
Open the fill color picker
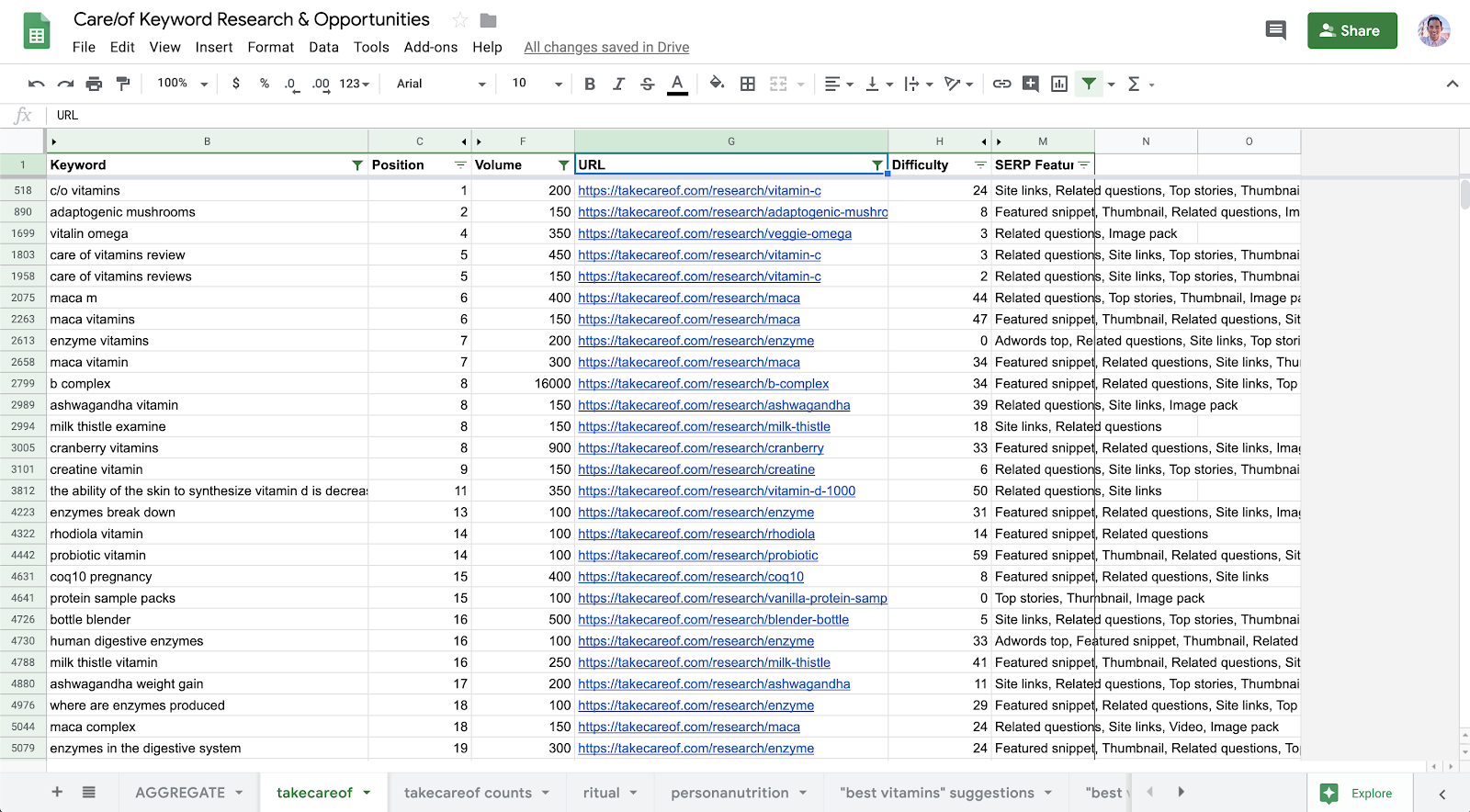717,84
